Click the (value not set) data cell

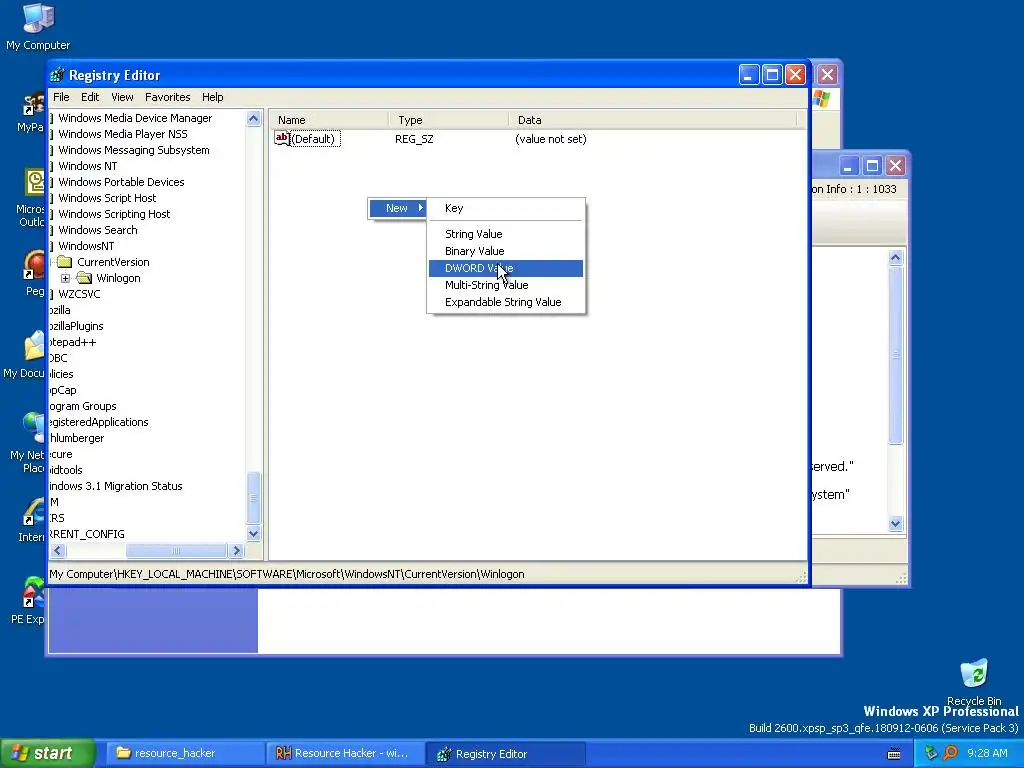tap(551, 139)
